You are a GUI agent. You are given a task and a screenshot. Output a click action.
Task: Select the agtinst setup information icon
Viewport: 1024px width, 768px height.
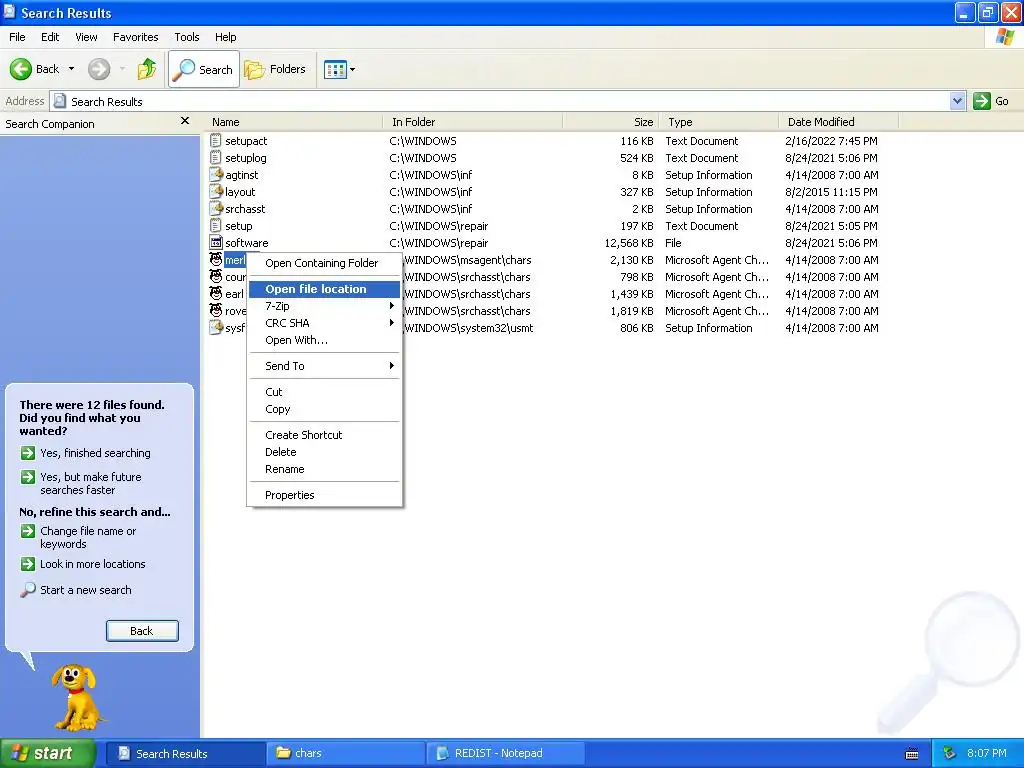coord(216,174)
